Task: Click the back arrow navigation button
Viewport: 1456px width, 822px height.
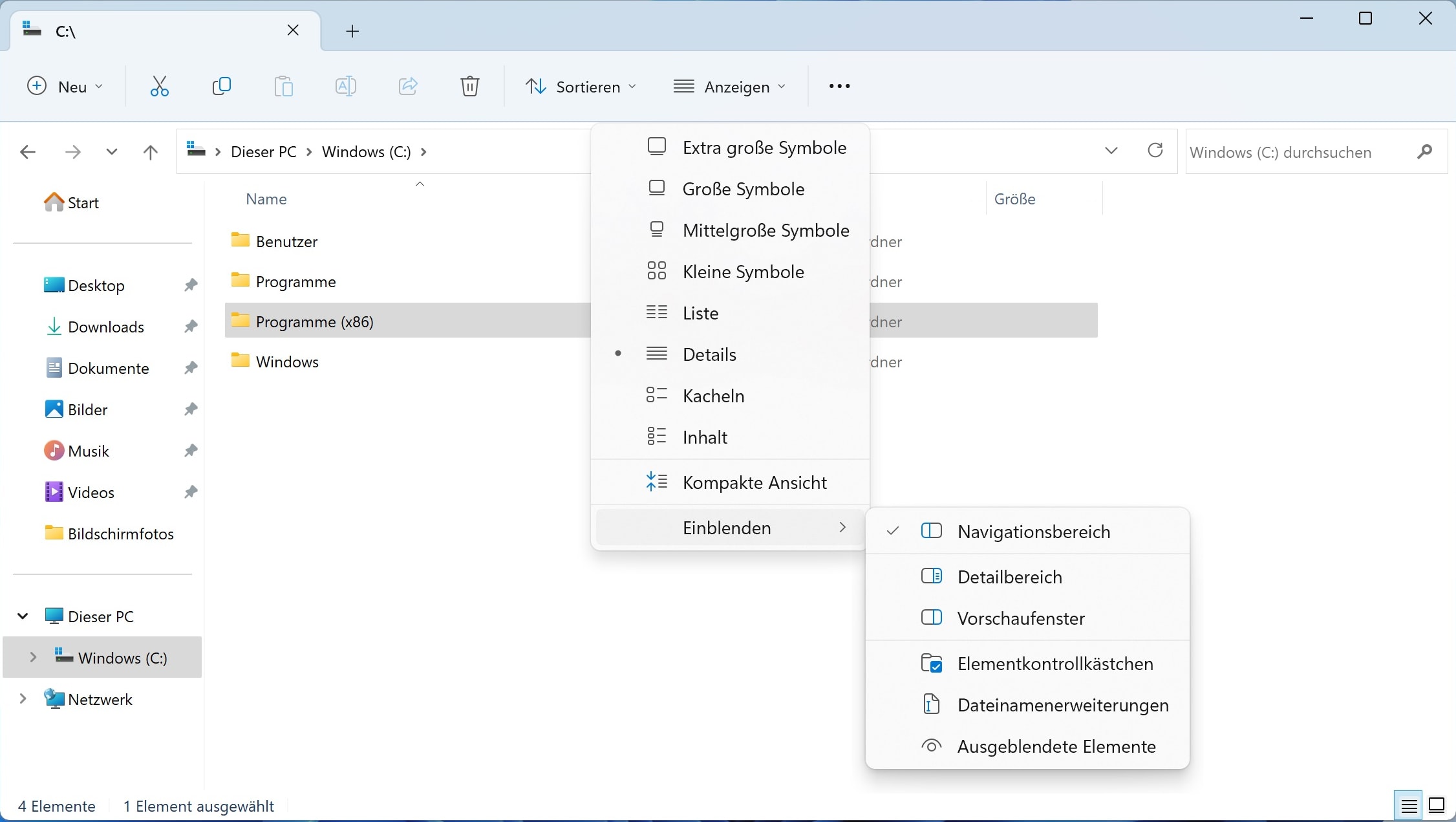Action: pos(28,152)
